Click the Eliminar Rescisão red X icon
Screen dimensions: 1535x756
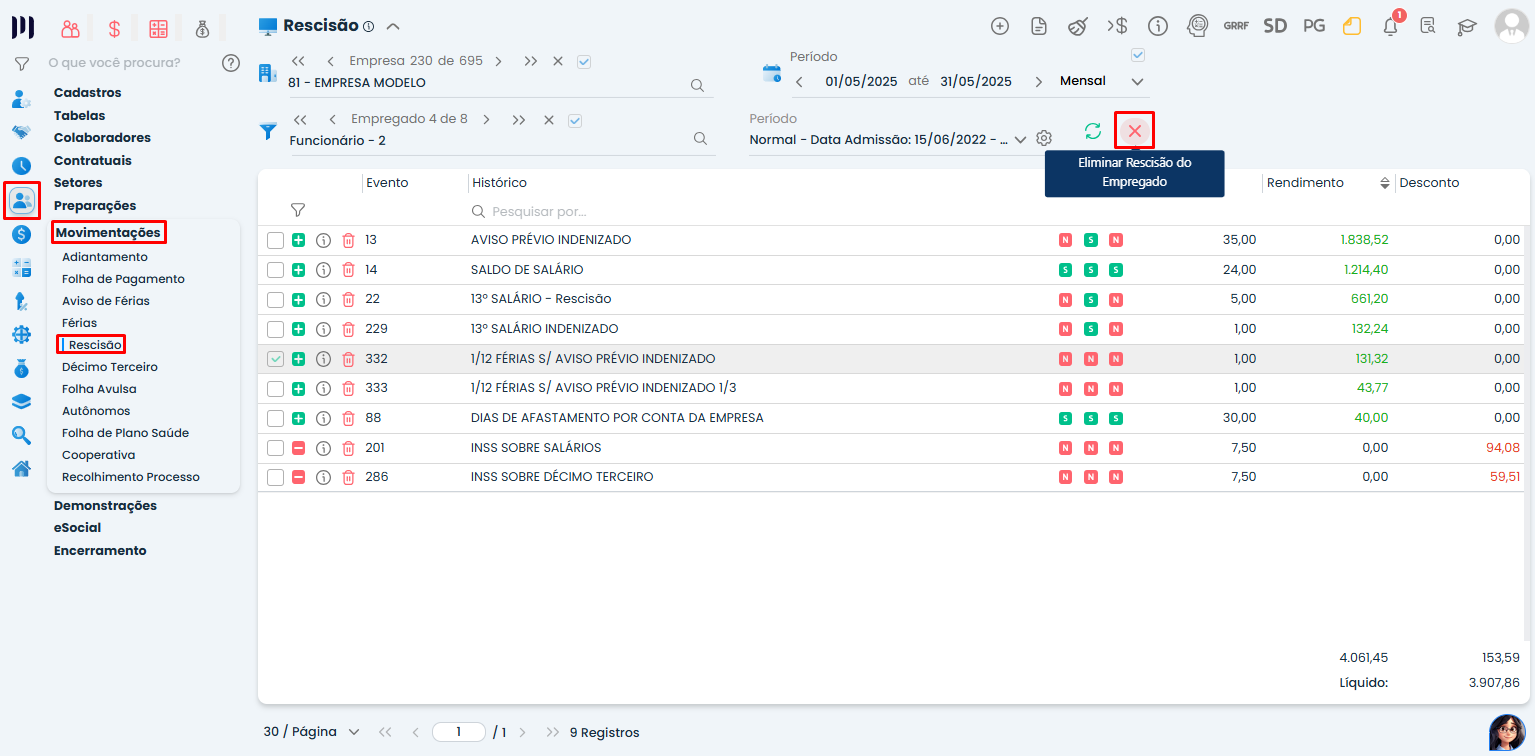coord(1134,131)
